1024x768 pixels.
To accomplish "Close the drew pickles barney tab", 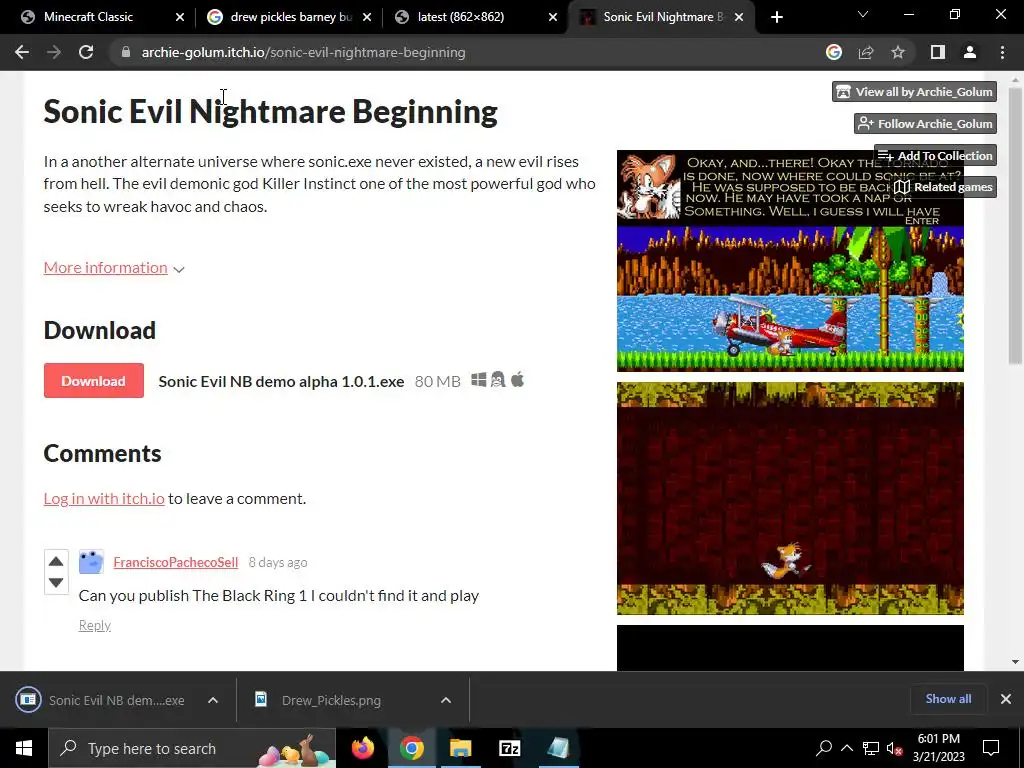I will (x=366, y=17).
